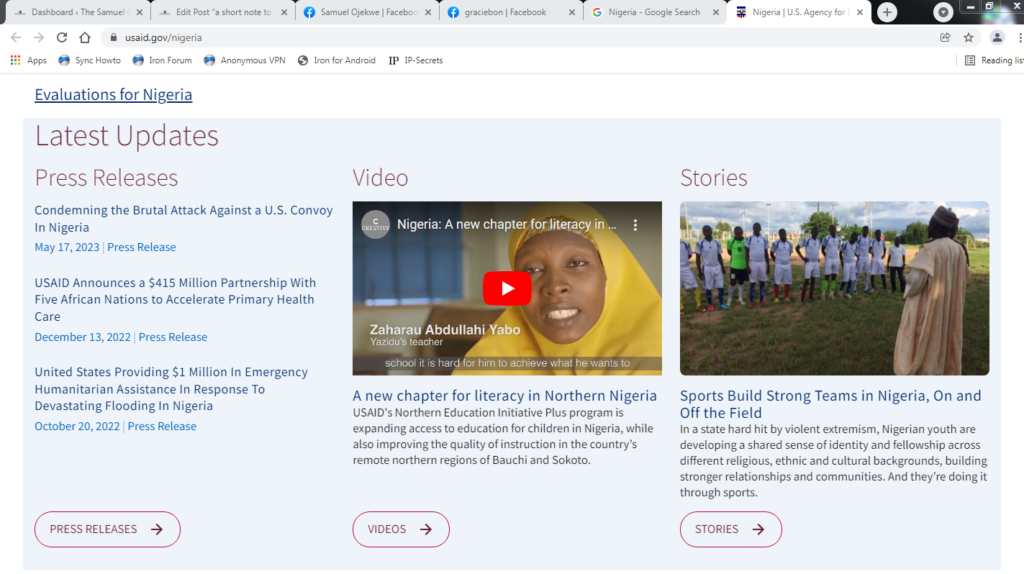Viewport: 1024px width, 574px height.
Task: Close the Nigeria USAID tab
Action: pyautogui.click(x=859, y=12)
